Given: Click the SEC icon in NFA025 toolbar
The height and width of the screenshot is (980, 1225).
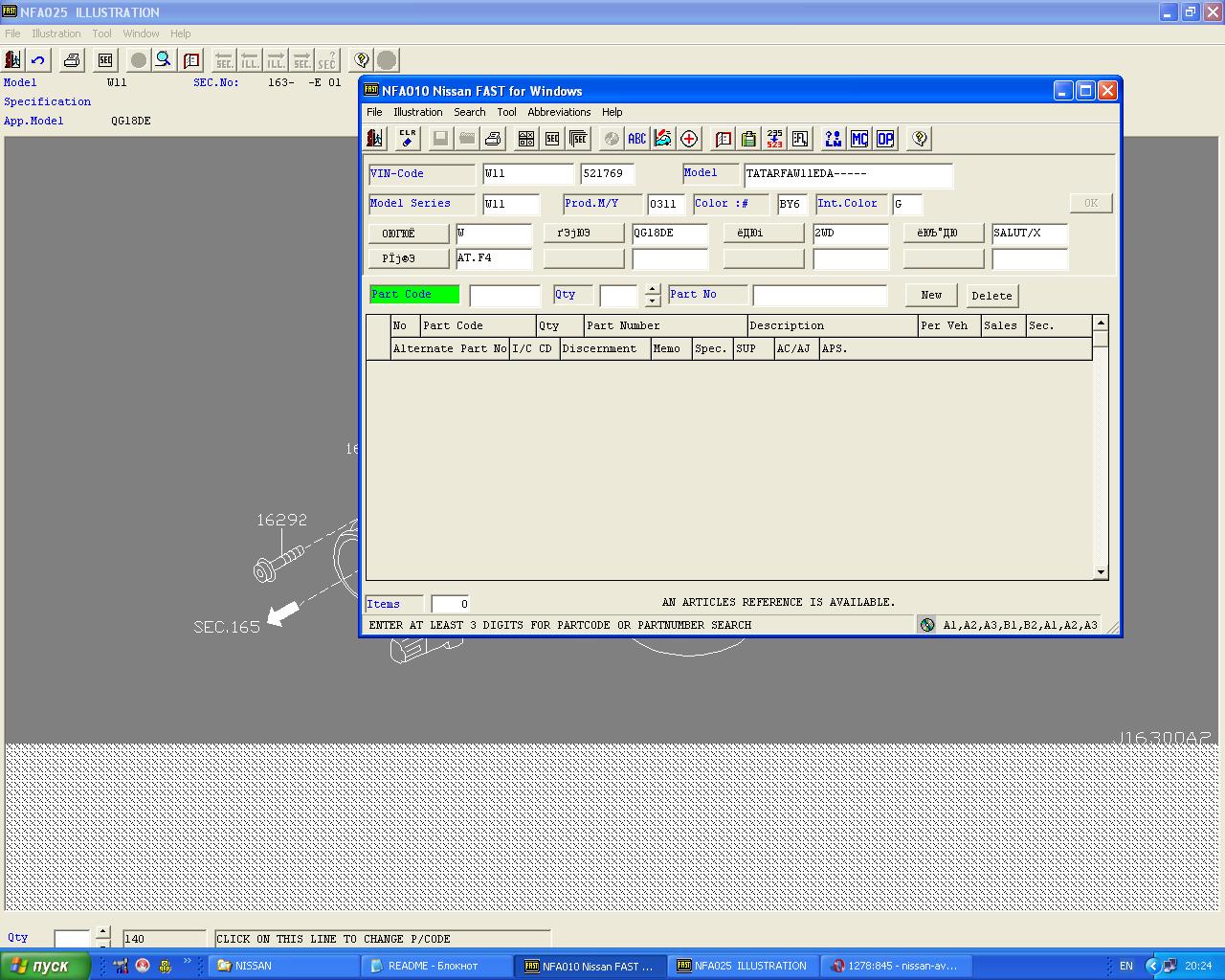Looking at the screenshot, I should tap(105, 60).
